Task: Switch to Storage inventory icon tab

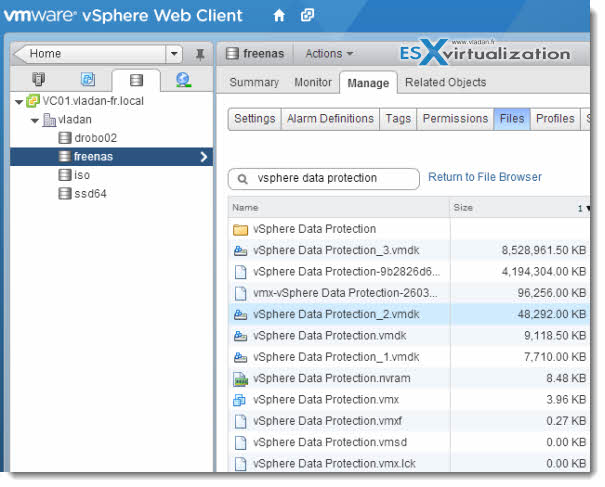Action: coord(136,80)
